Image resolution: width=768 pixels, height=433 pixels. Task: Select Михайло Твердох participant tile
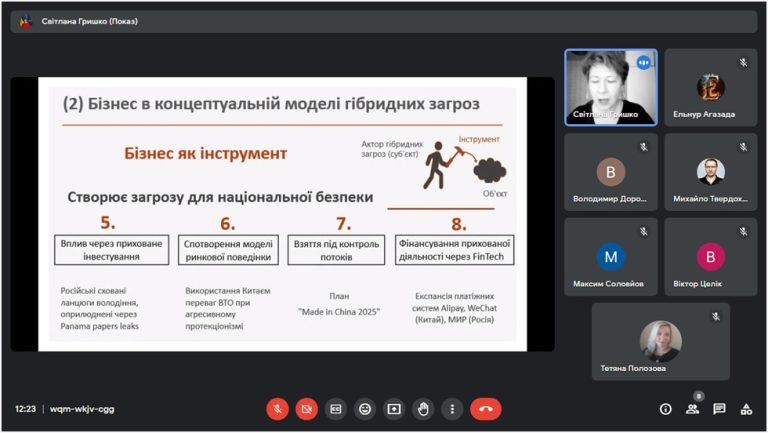(x=711, y=172)
